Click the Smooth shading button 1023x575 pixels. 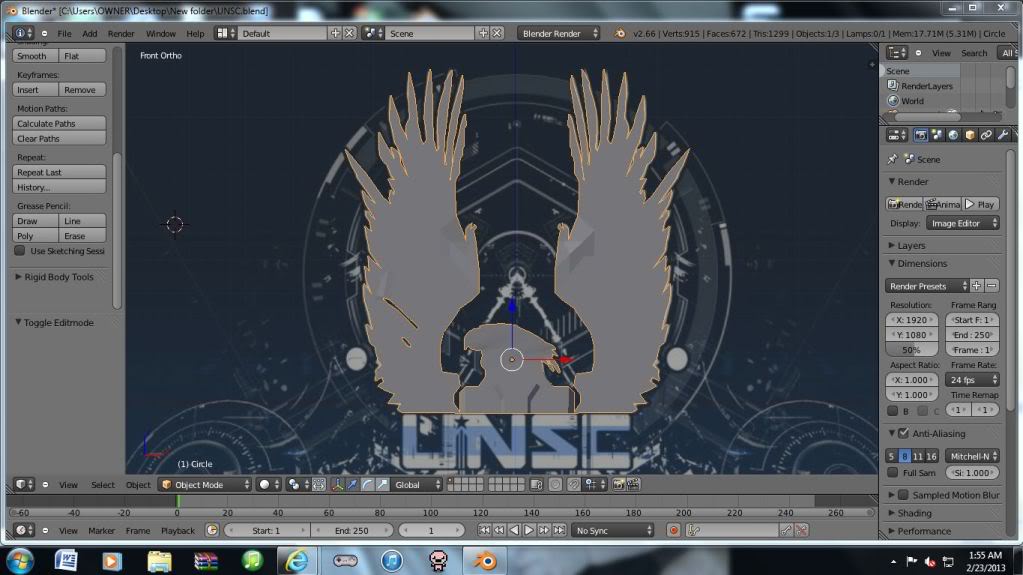click(35, 56)
